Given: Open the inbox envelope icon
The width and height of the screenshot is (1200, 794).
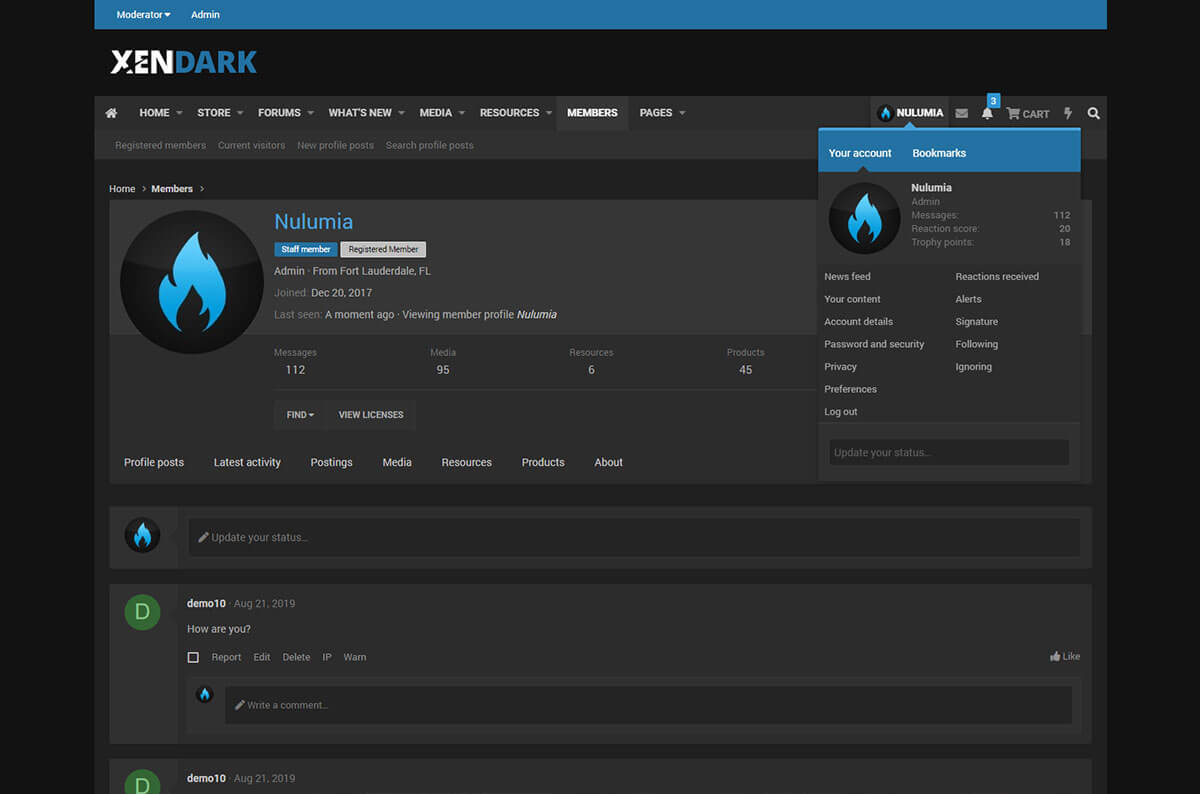Looking at the screenshot, I should tap(961, 113).
